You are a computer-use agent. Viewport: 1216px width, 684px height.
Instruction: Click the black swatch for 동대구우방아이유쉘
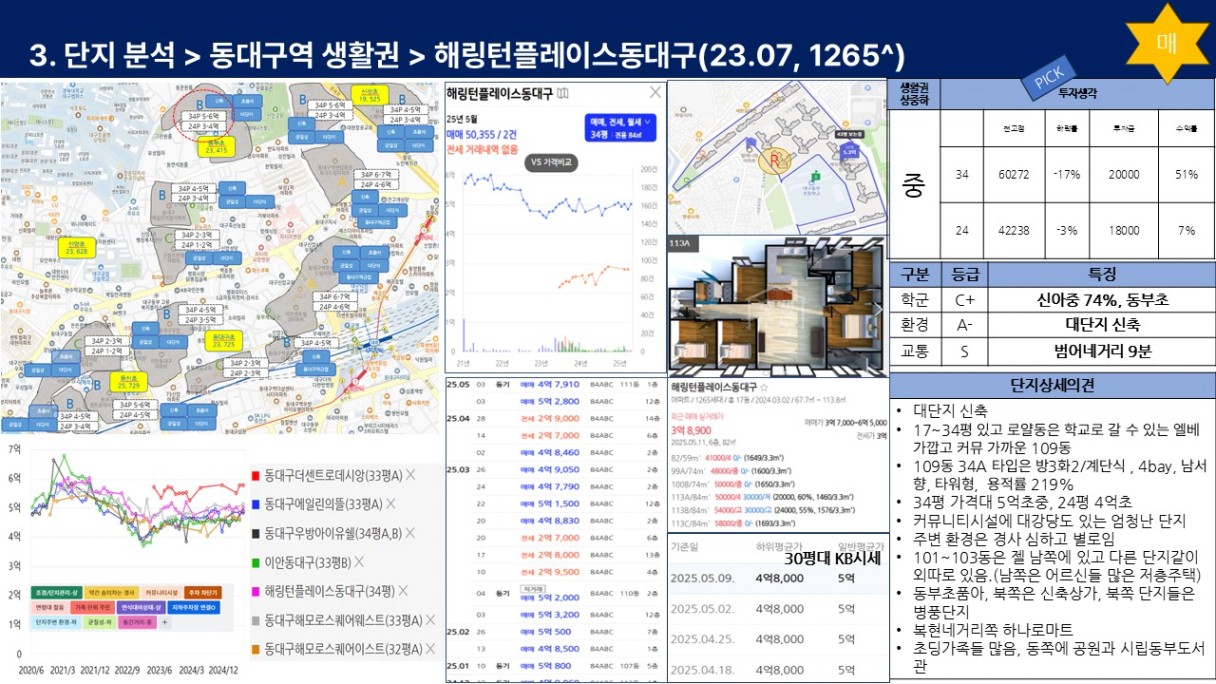(x=256, y=533)
